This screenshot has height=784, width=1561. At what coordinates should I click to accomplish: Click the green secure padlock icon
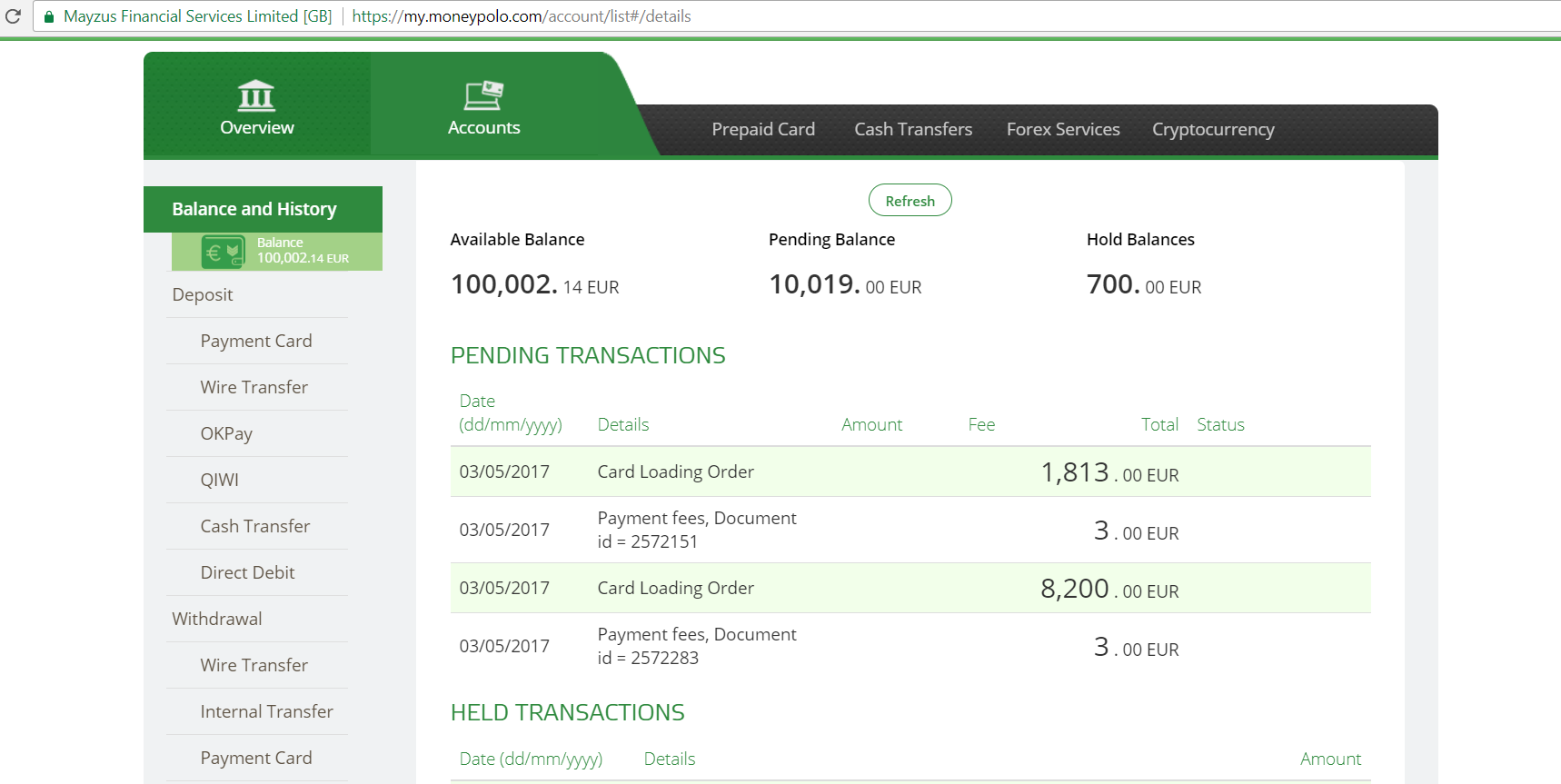(49, 16)
